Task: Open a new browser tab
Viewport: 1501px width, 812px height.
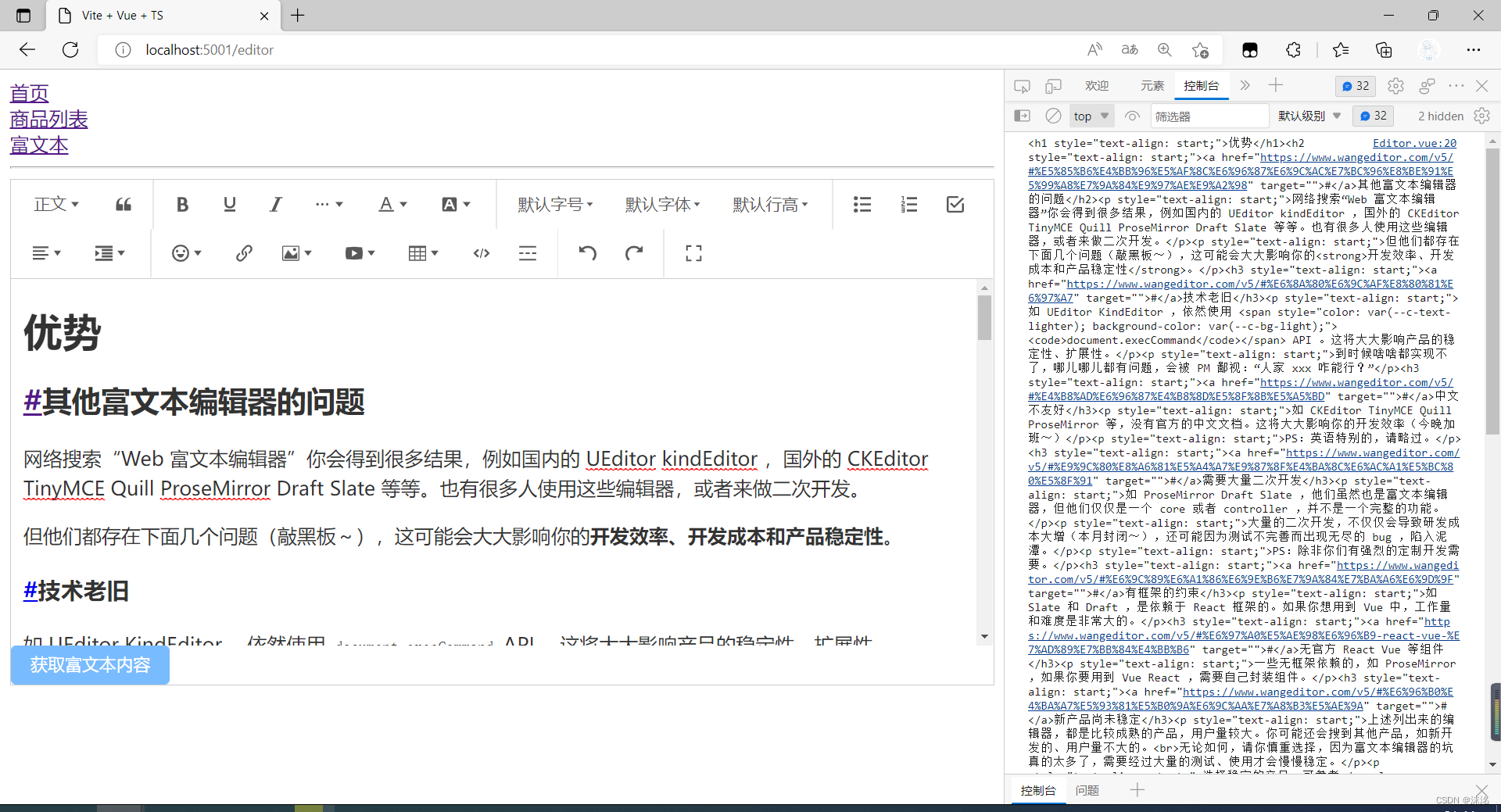Action: pyautogui.click(x=298, y=16)
